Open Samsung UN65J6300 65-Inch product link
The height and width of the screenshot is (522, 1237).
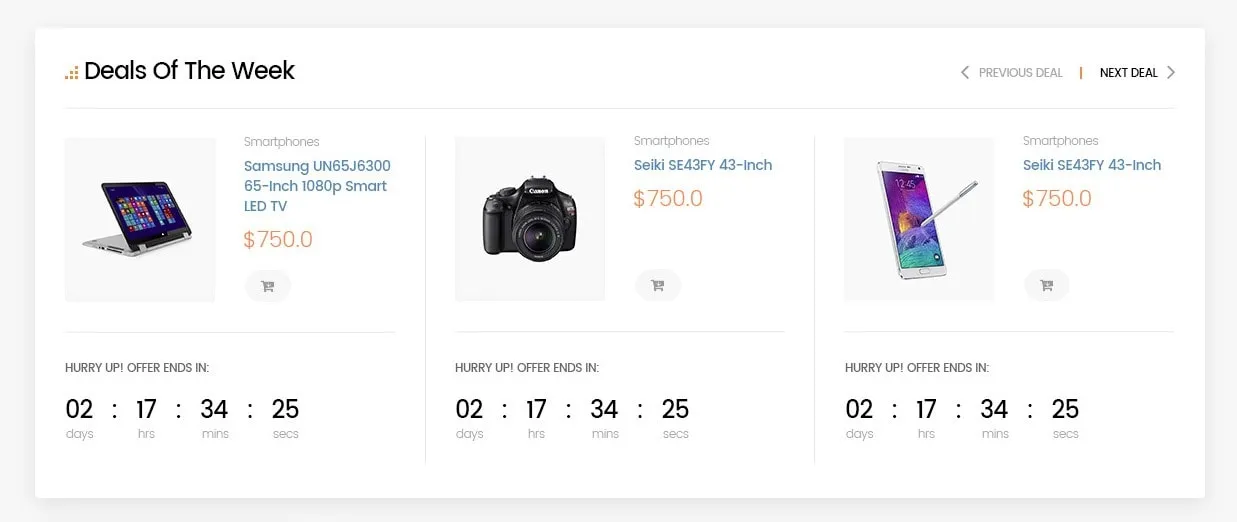[318, 186]
